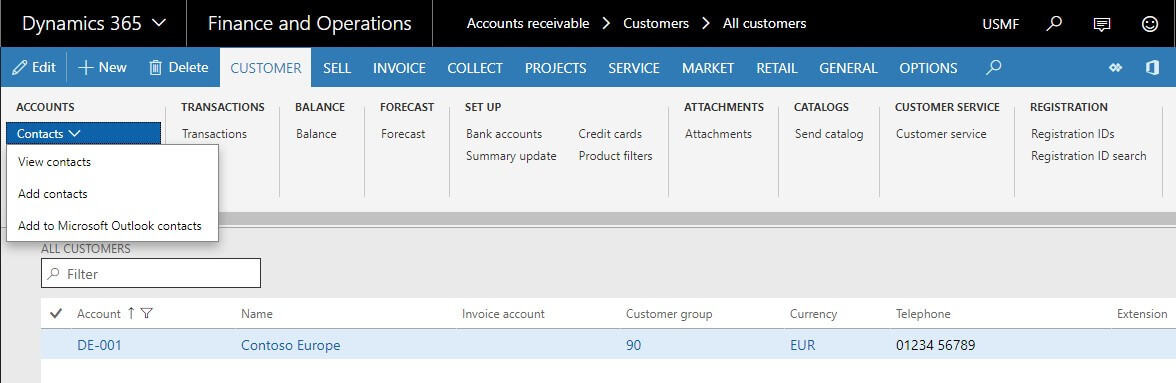The width and height of the screenshot is (1176, 383).
Task: Click the Customer group column header
Action: tap(669, 313)
